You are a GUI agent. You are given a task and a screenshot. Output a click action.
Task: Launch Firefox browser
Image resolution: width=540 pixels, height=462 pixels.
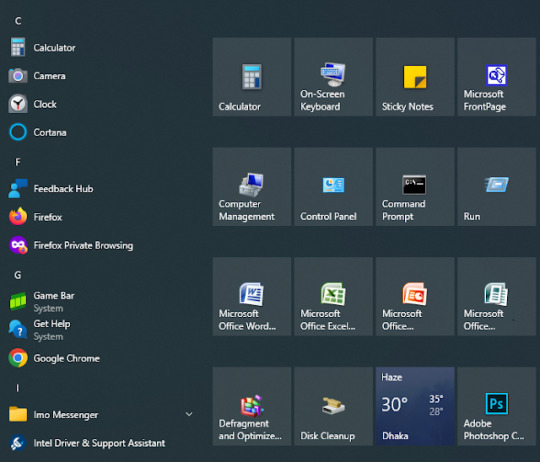coord(100,217)
